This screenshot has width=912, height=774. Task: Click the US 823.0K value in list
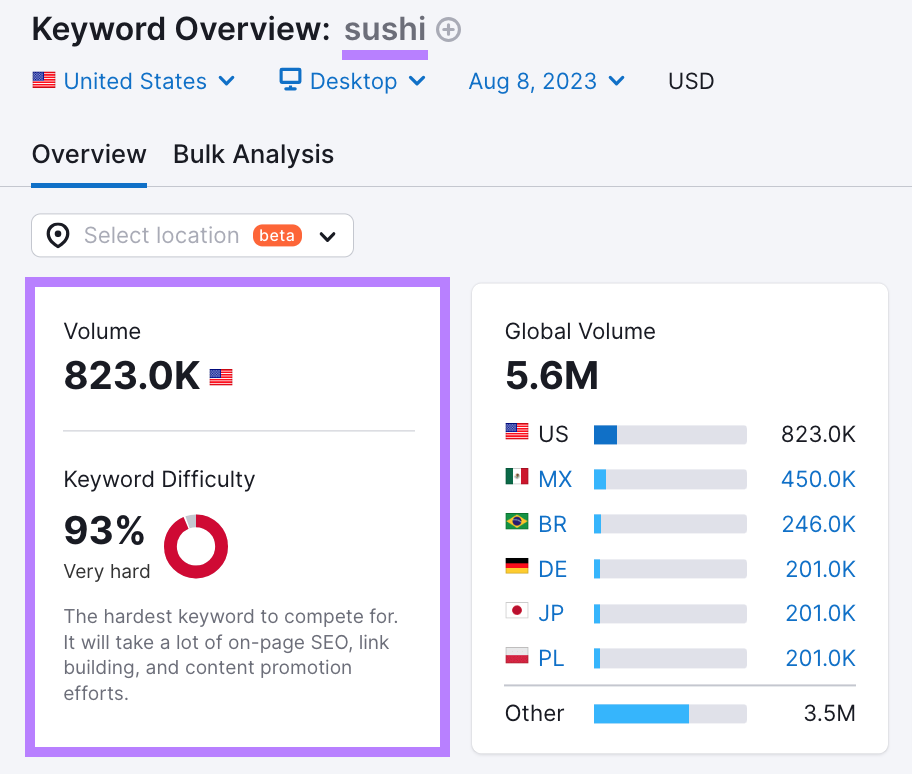[x=818, y=435]
